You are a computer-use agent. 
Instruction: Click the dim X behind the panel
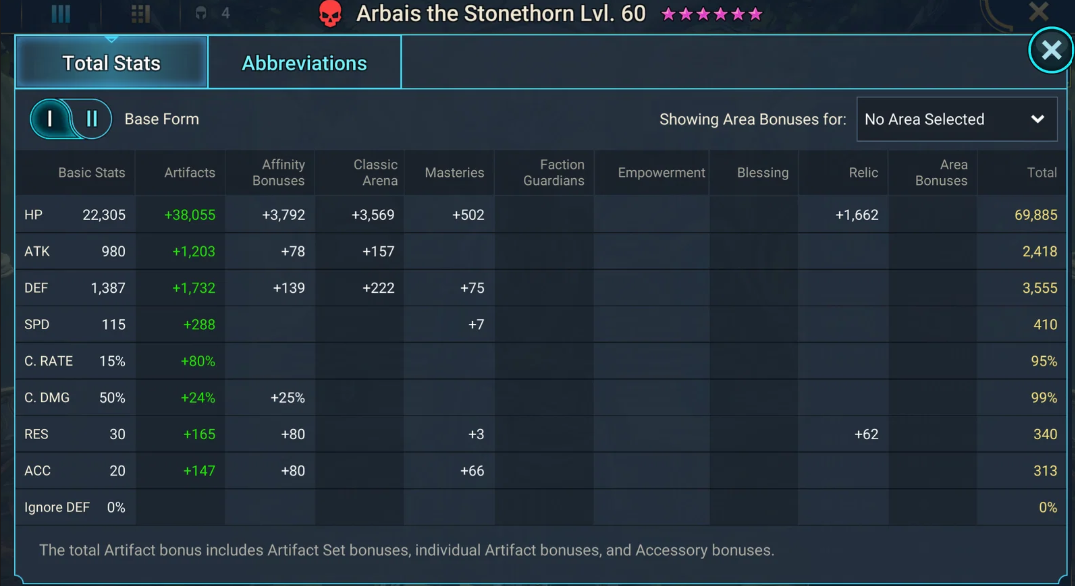(1039, 11)
